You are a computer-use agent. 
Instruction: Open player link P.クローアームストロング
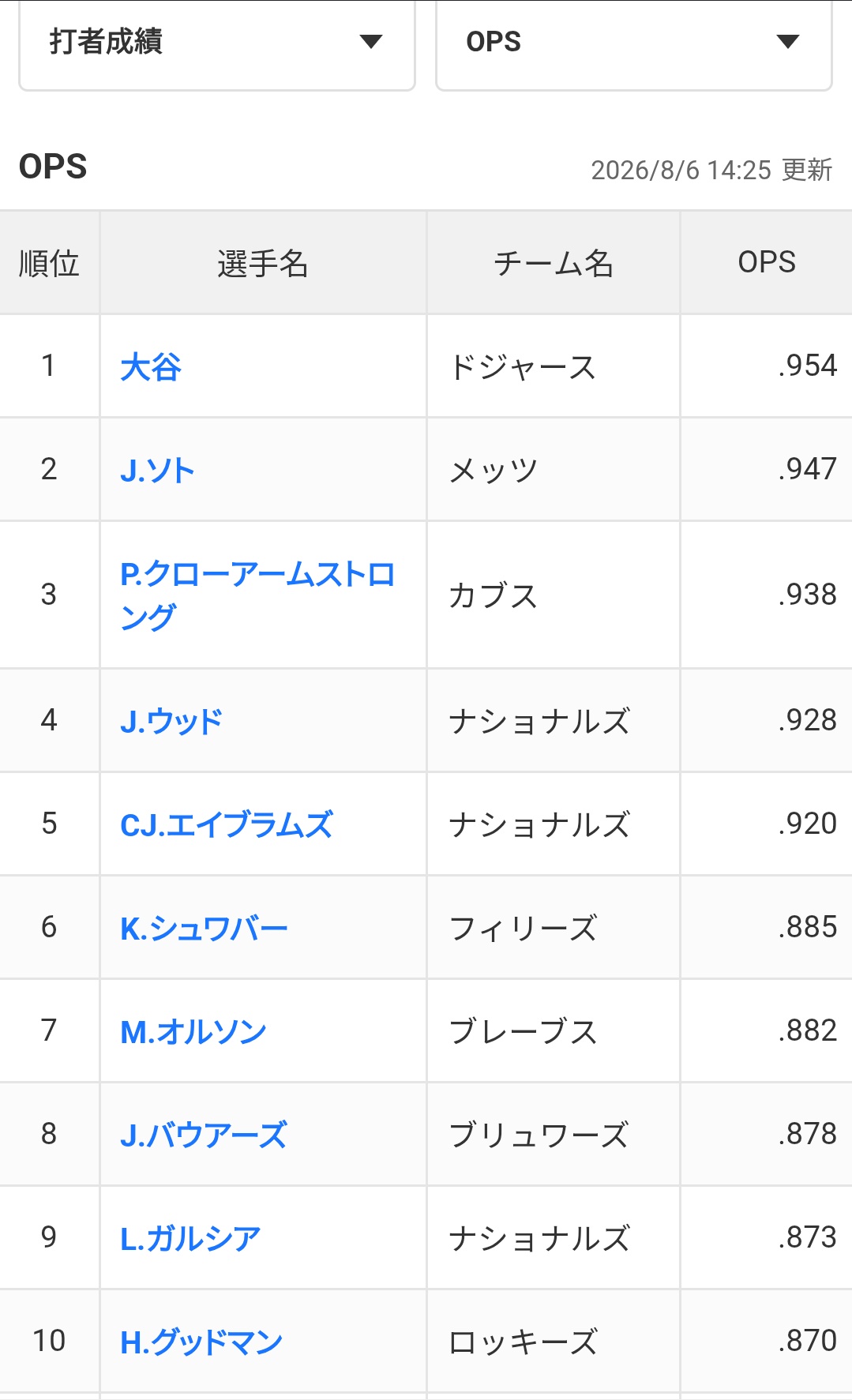coord(257,595)
